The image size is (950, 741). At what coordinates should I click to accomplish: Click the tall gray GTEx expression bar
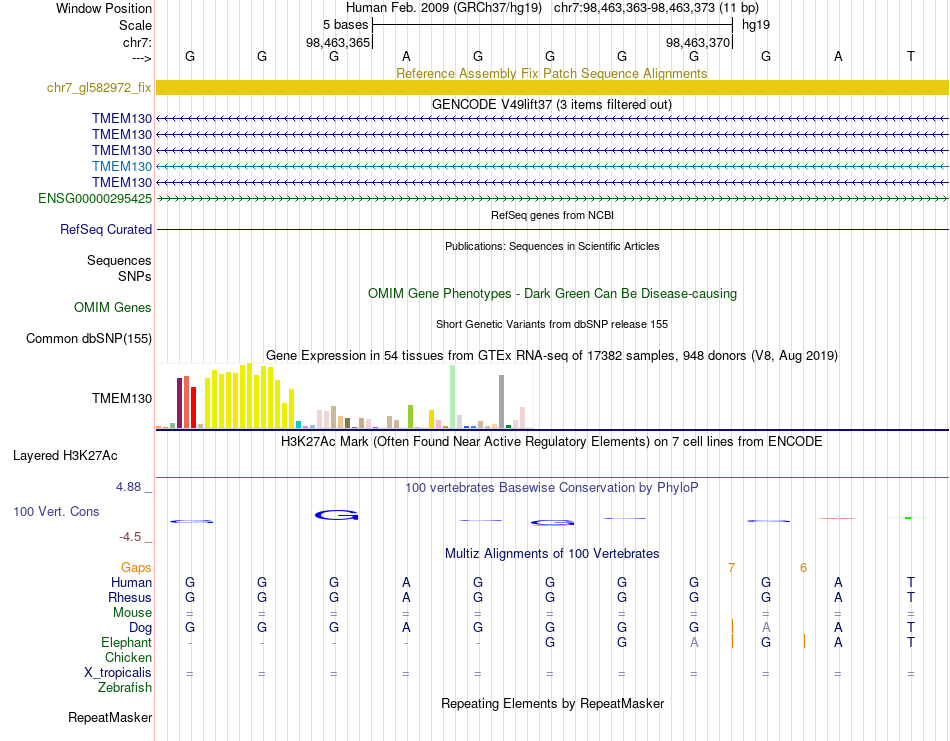(x=502, y=401)
